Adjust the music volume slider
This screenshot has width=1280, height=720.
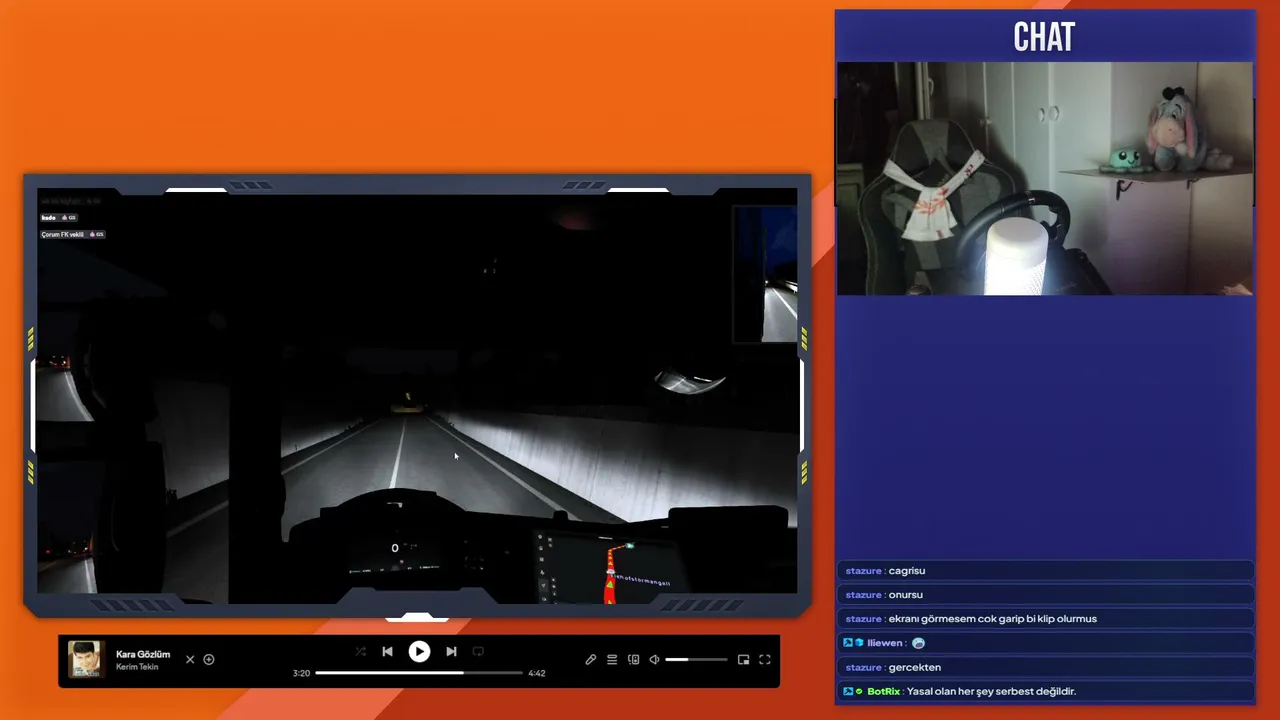696,660
